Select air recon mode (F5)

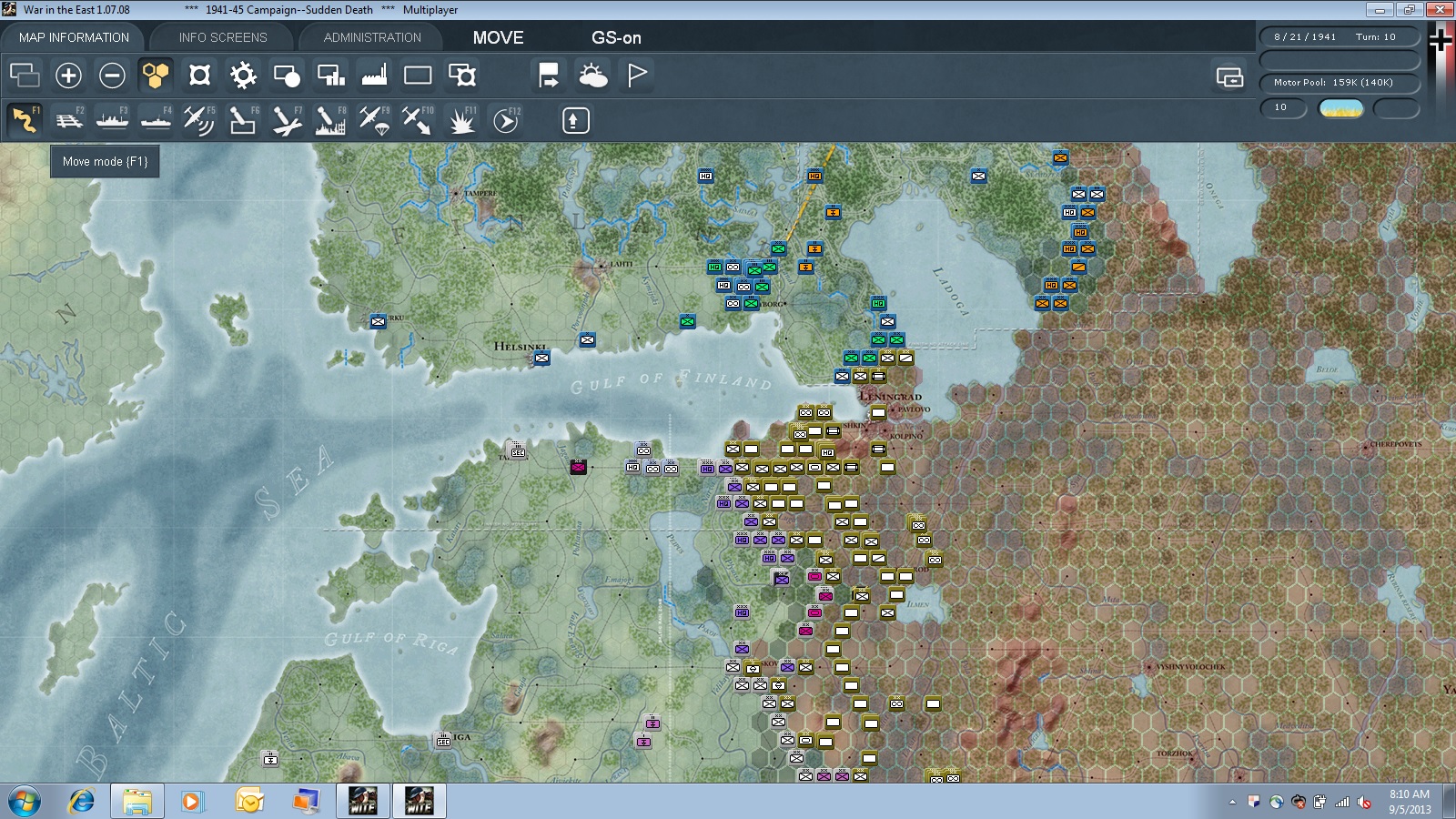click(199, 120)
